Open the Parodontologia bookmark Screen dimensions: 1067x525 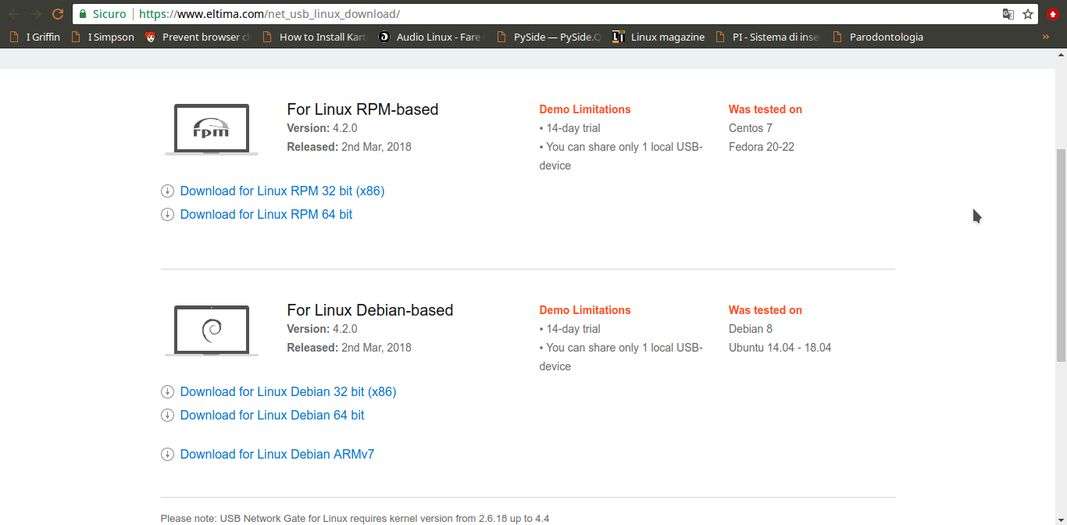[878, 37]
